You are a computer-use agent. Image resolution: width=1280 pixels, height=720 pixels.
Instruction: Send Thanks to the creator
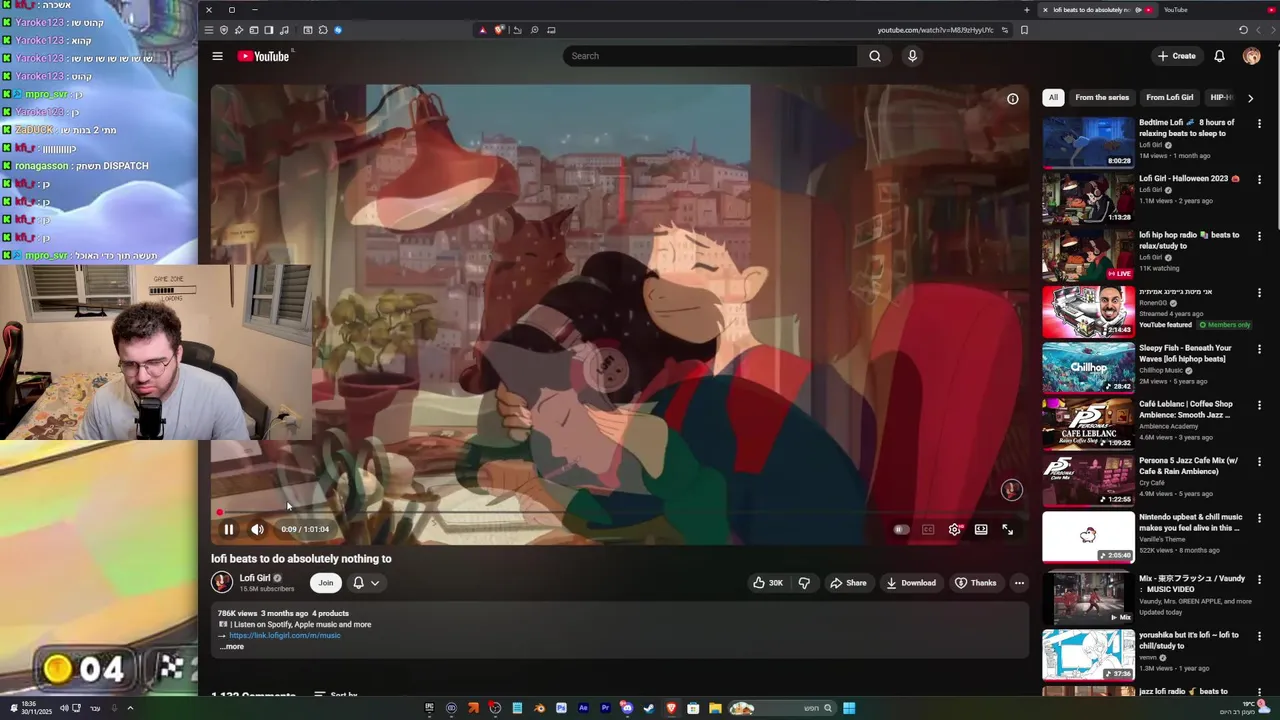pyautogui.click(x=975, y=583)
